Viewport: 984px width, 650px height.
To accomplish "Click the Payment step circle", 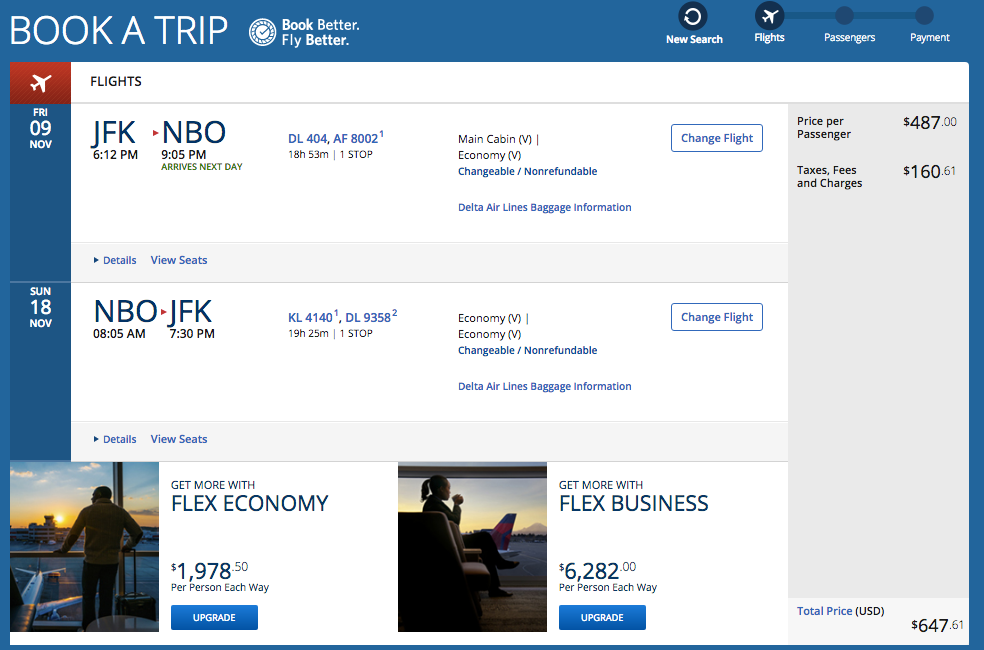I will click(x=924, y=16).
